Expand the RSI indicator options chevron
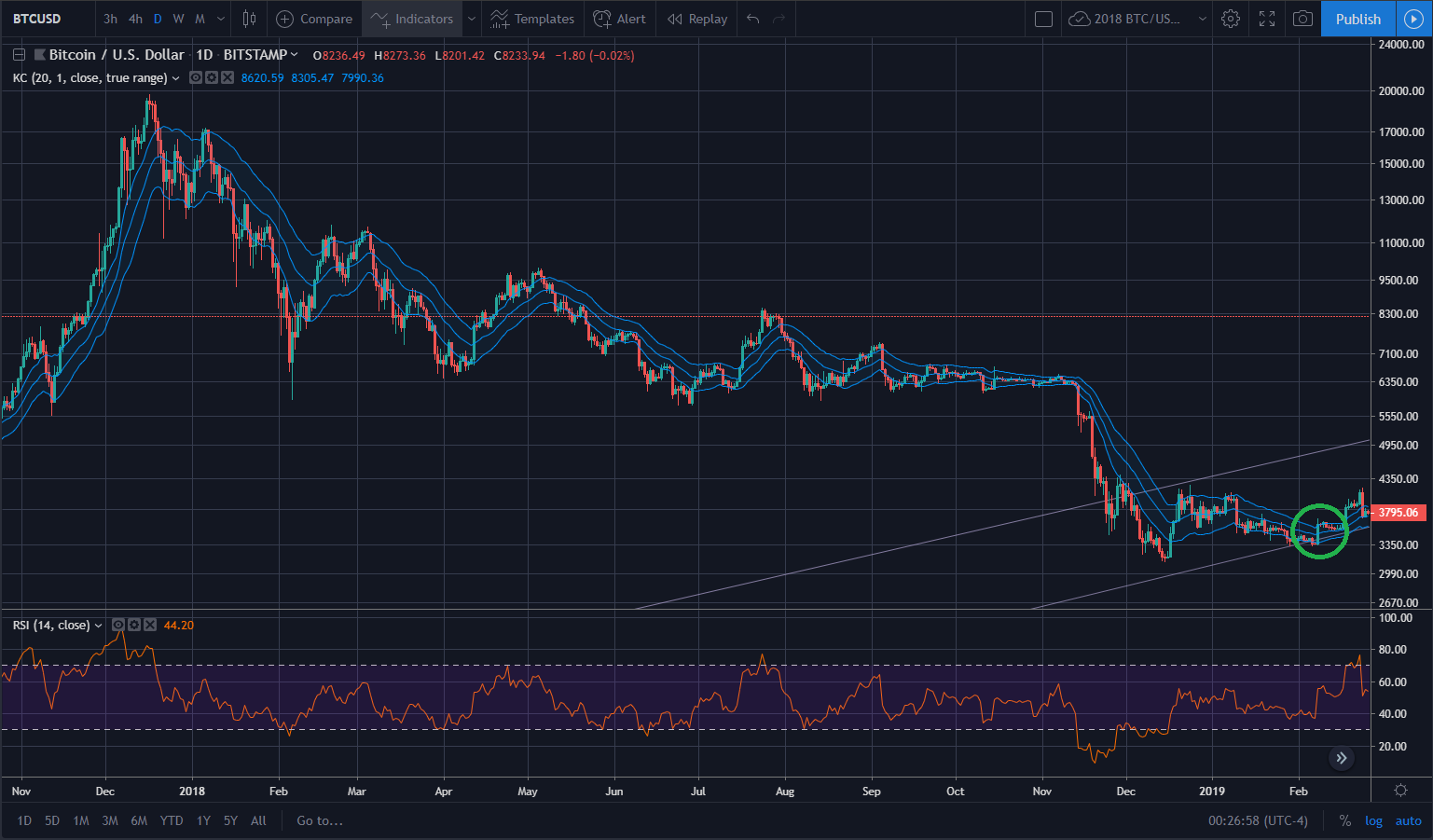The height and width of the screenshot is (840, 1433). (98, 626)
